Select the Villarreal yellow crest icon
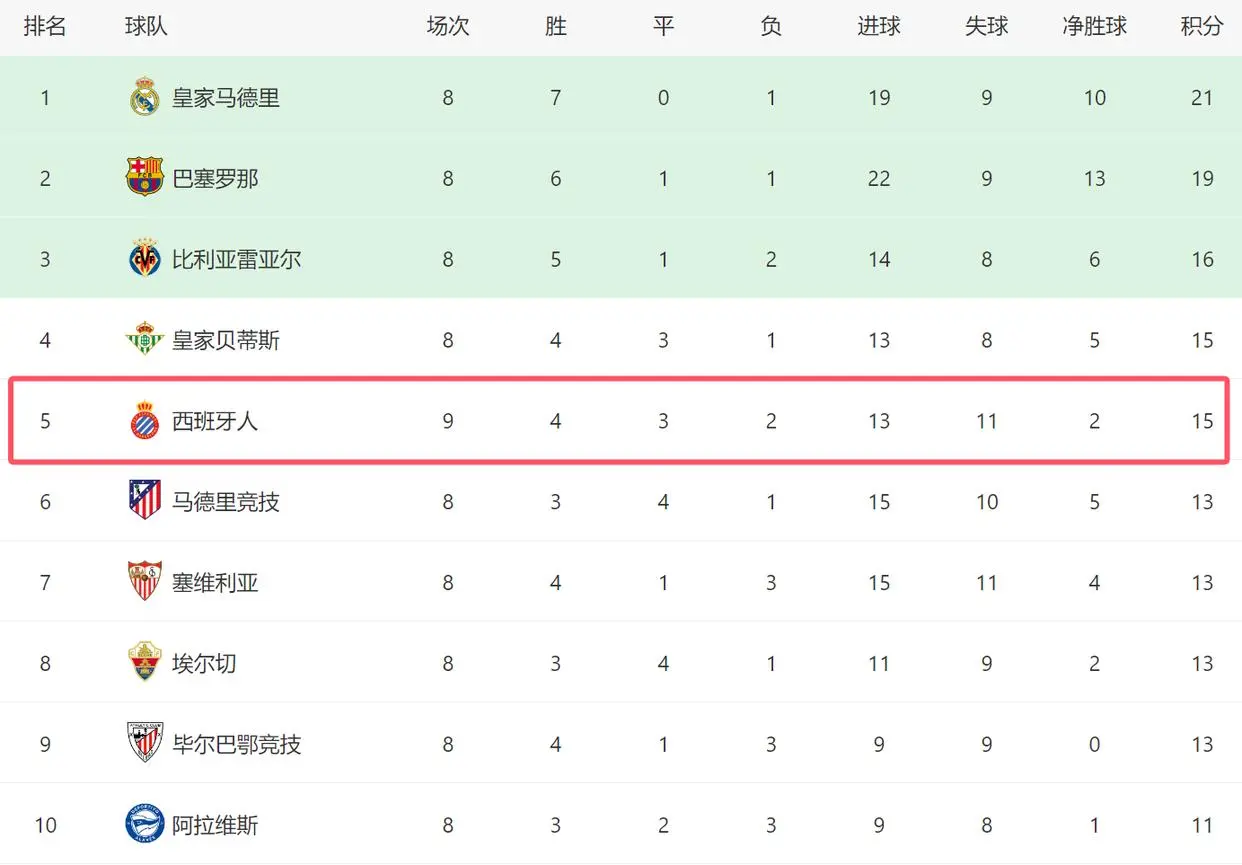This screenshot has height=865, width=1242. coord(145,259)
